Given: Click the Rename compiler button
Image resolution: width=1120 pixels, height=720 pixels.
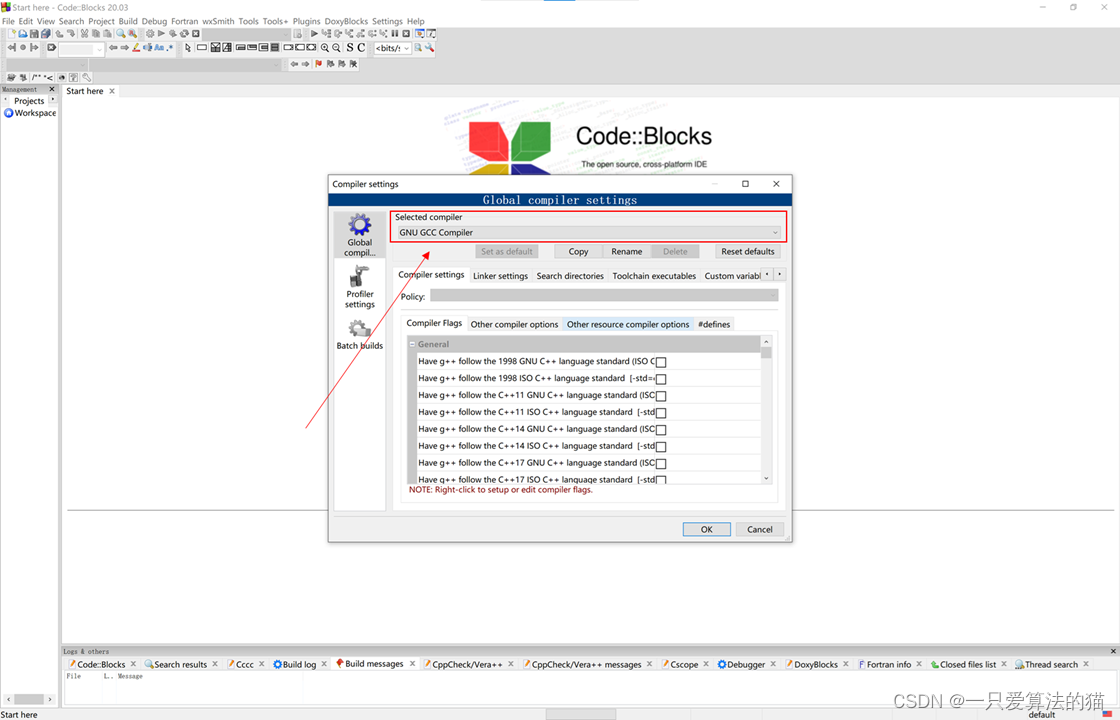Looking at the screenshot, I should 626,251.
